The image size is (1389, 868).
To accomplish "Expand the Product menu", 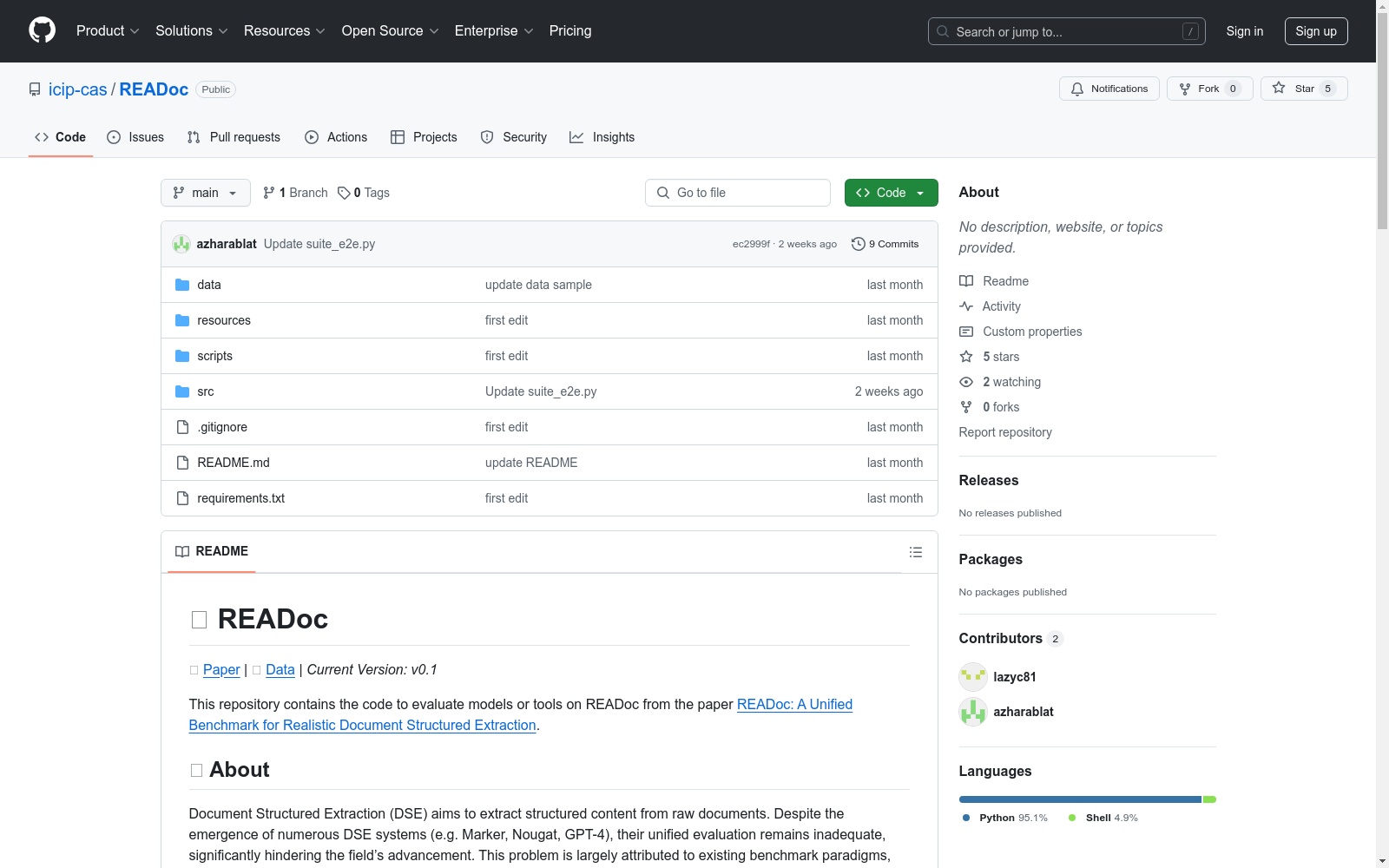I will [x=108, y=30].
